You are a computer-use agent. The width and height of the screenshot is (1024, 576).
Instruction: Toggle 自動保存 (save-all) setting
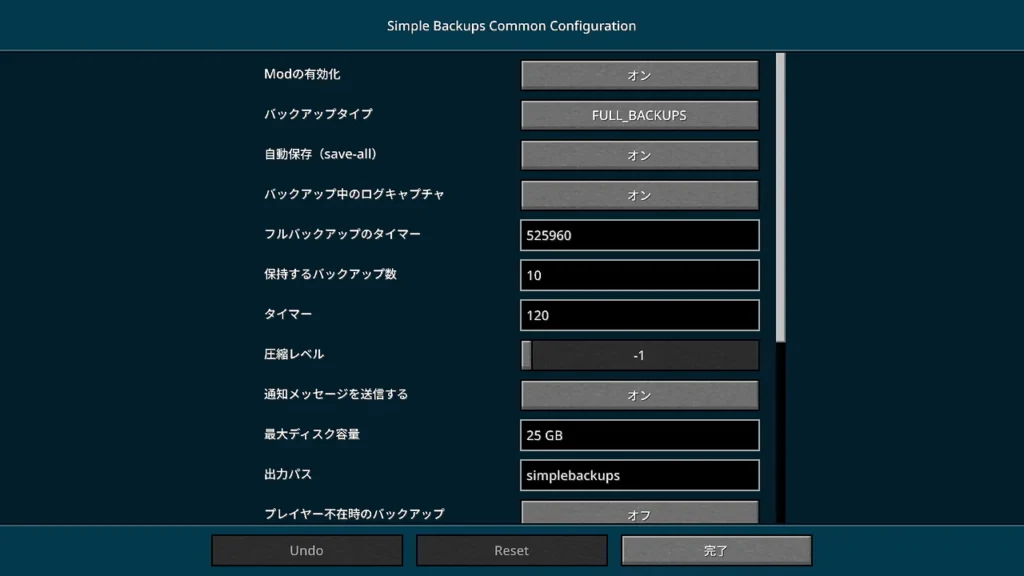click(x=639, y=155)
